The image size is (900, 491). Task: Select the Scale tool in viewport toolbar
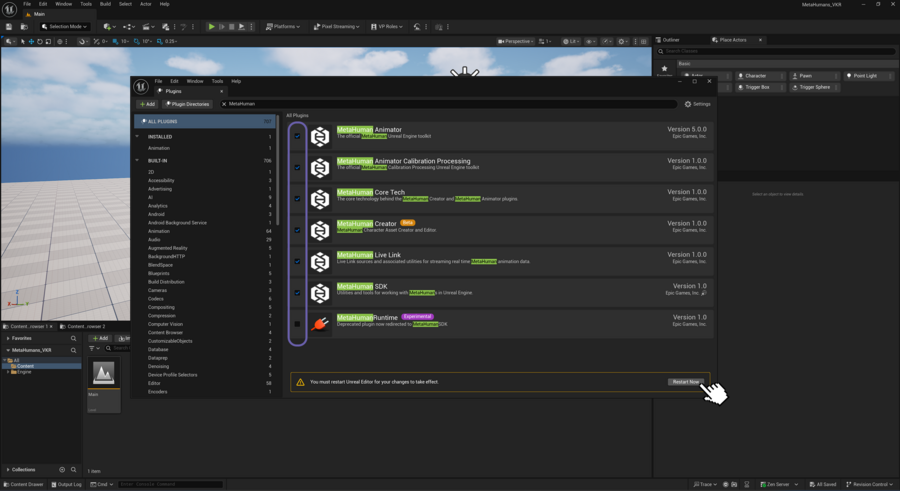tap(48, 41)
